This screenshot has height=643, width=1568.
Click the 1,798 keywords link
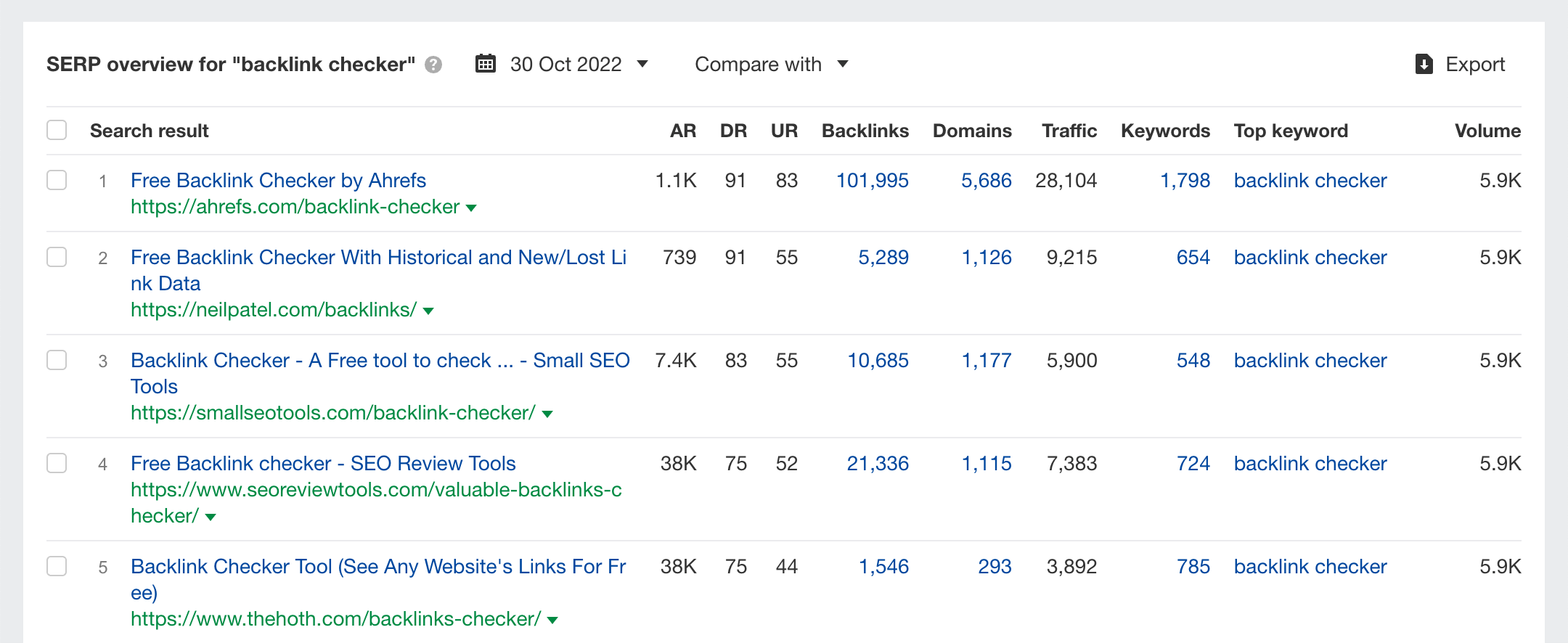tap(1185, 180)
